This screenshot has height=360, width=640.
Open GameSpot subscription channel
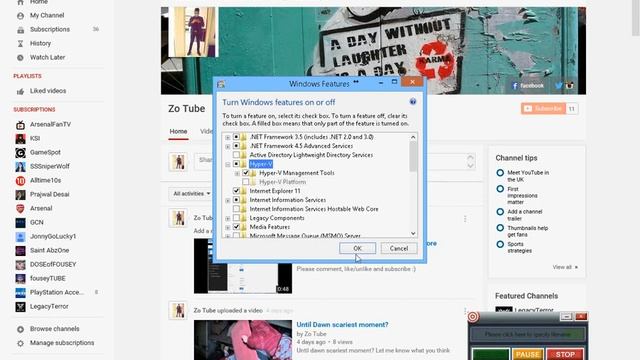[45, 152]
